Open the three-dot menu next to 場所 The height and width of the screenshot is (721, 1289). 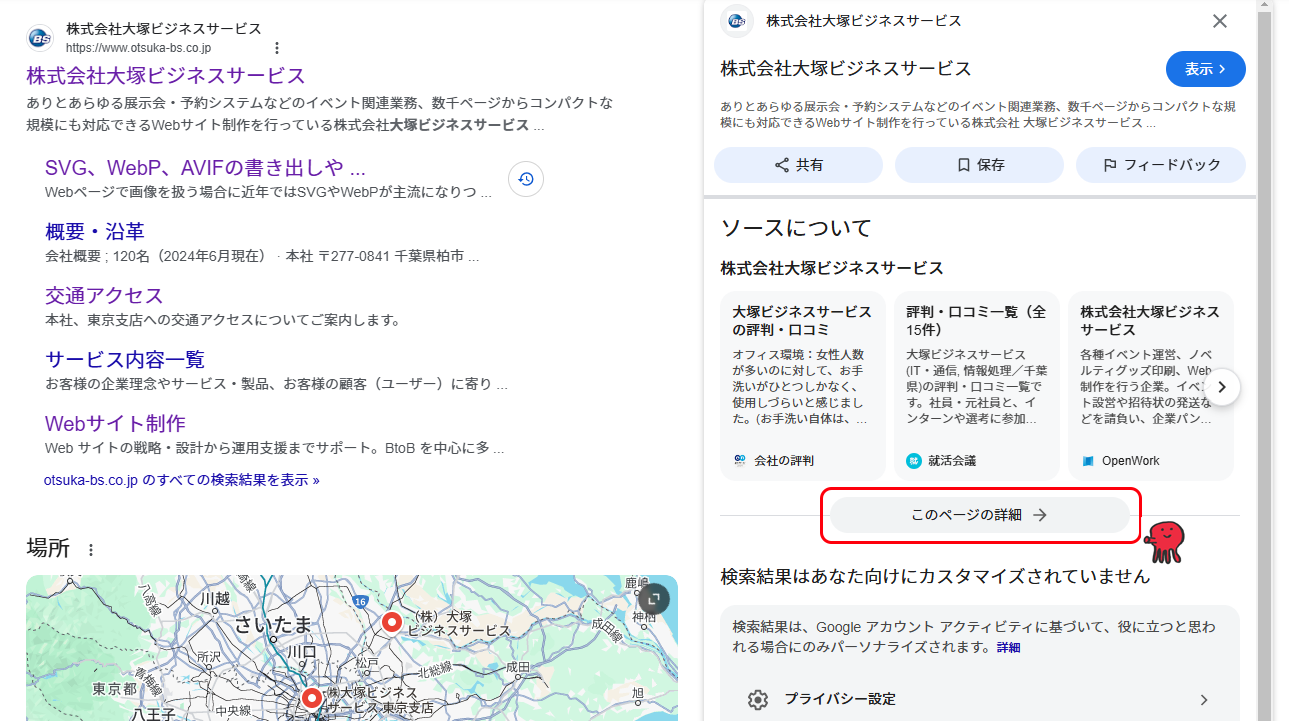pyautogui.click(x=91, y=550)
